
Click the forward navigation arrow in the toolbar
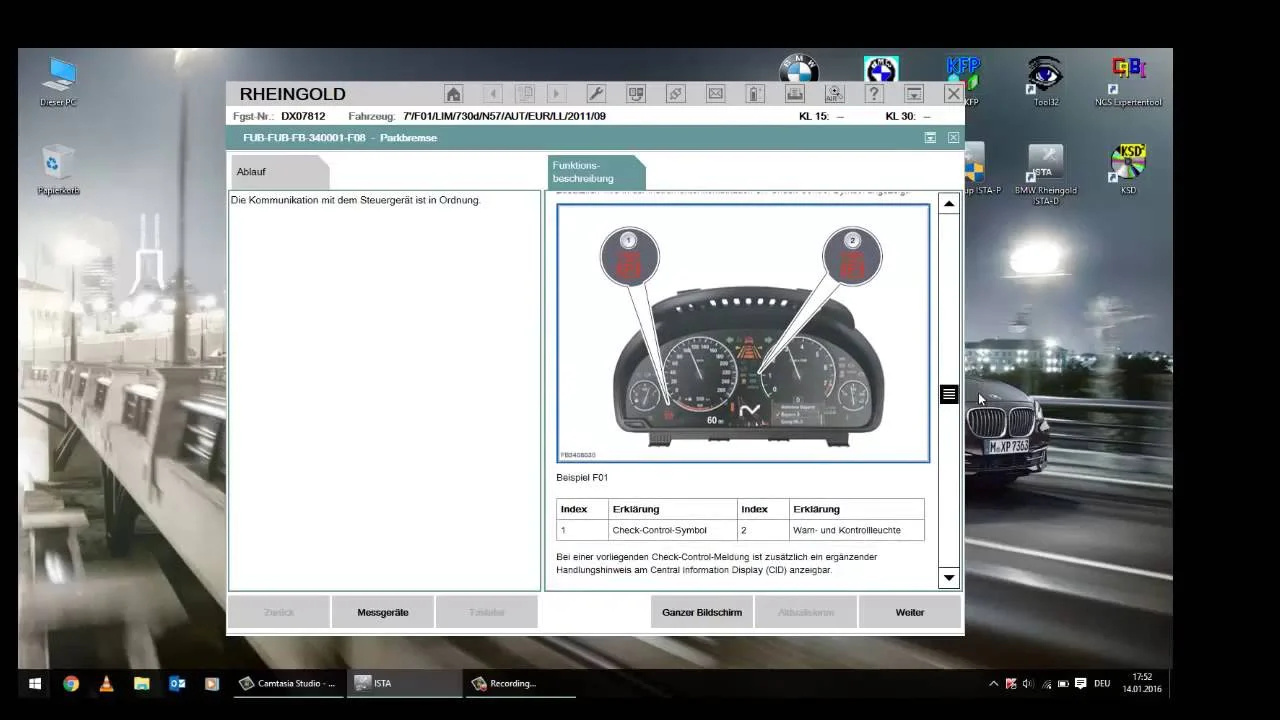556,93
